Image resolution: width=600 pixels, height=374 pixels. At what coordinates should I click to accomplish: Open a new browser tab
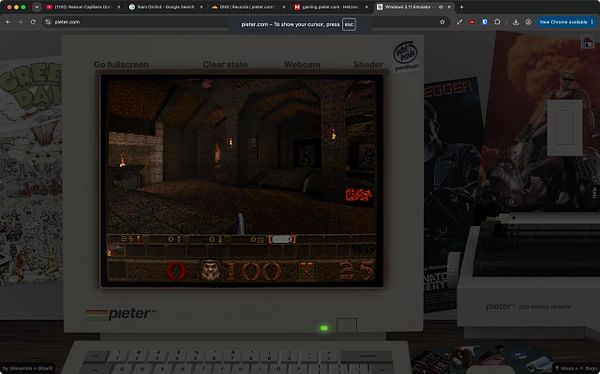(x=461, y=7)
